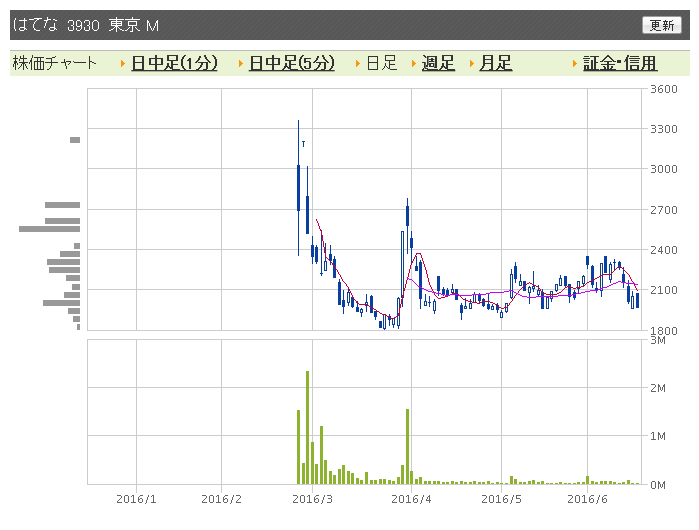Switch to the 月足 monthly chart

(x=496, y=63)
